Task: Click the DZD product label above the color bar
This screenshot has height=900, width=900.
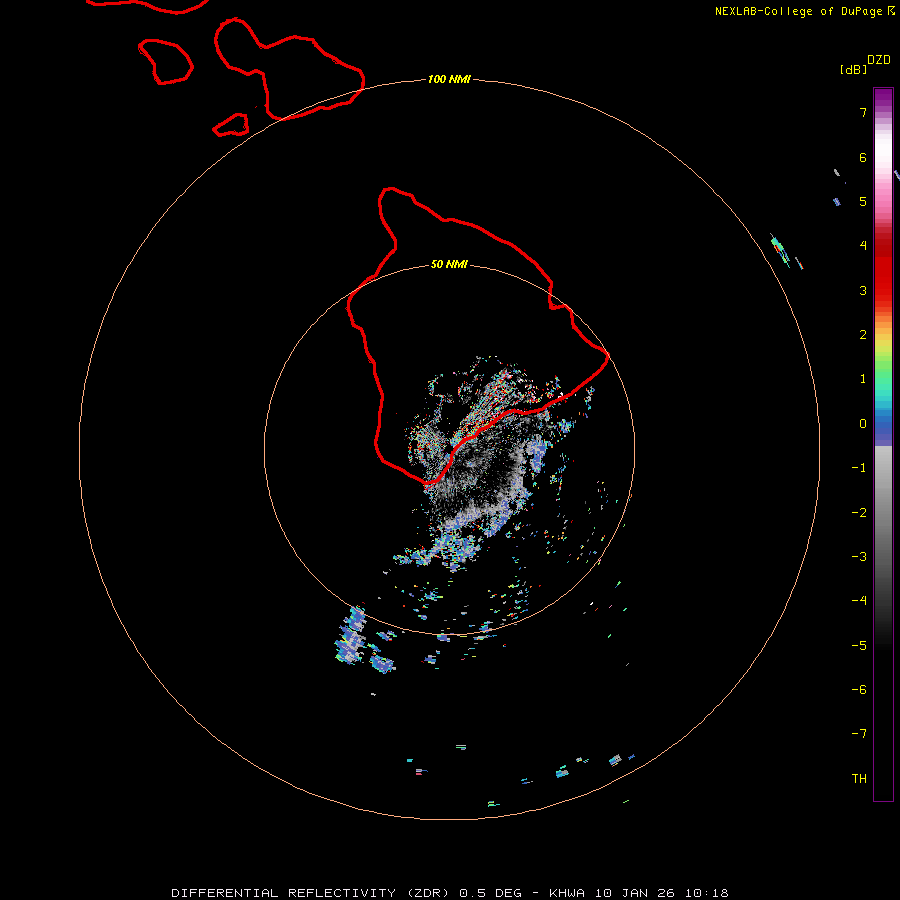Action: click(879, 60)
